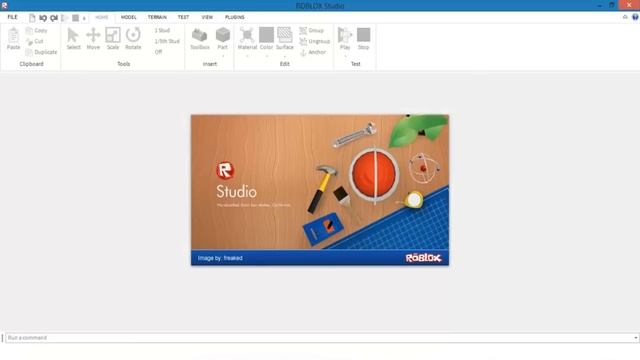Select the 1/5th Stud snapping option
The image size is (640, 360).
coord(167,41)
